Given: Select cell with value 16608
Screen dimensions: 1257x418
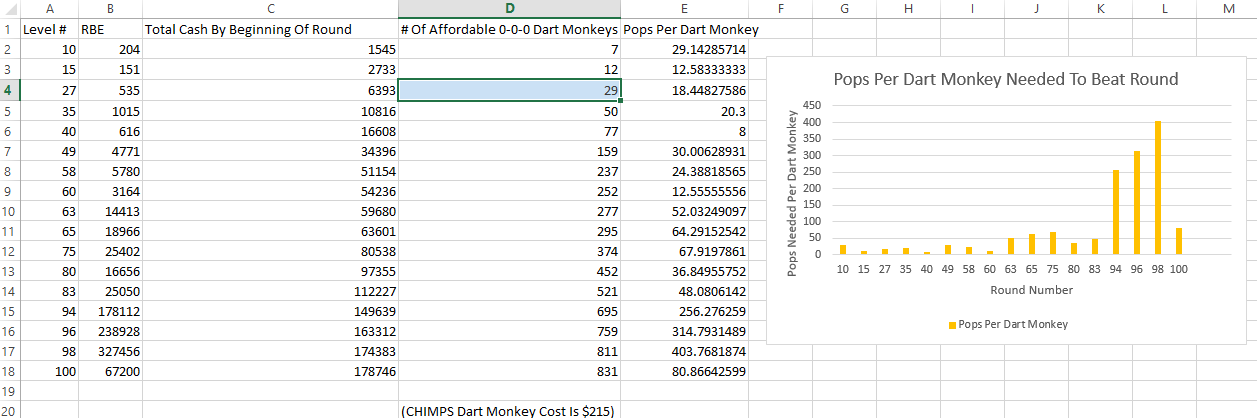Looking at the screenshot, I should point(270,129).
